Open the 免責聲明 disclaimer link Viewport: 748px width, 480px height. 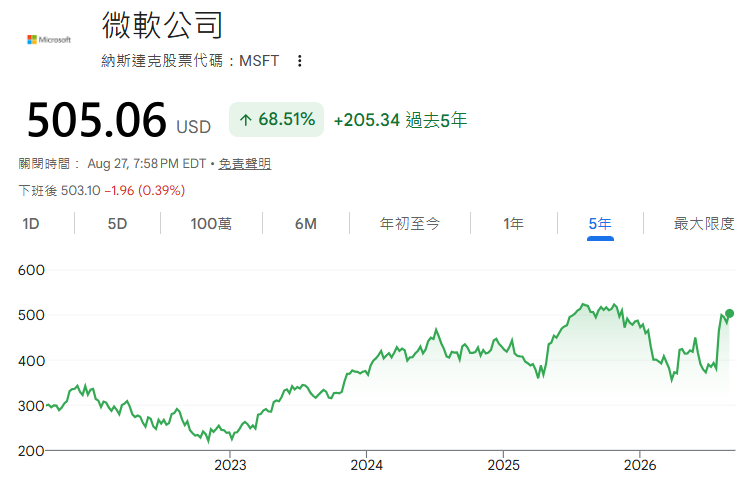point(245,164)
